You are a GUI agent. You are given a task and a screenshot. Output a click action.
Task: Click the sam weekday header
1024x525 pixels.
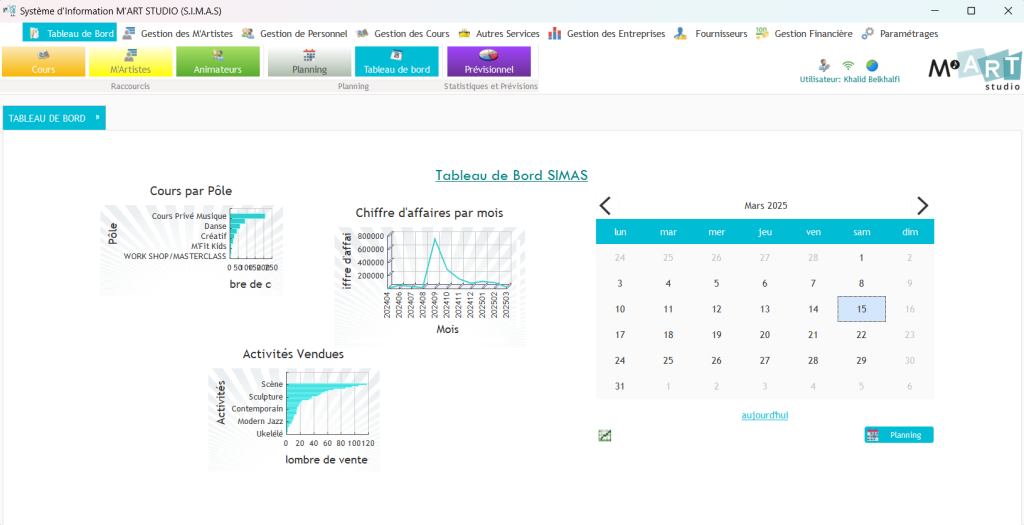pyautogui.click(x=861, y=232)
